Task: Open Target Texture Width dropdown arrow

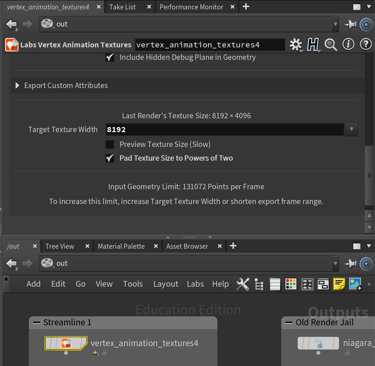Action: (x=351, y=129)
